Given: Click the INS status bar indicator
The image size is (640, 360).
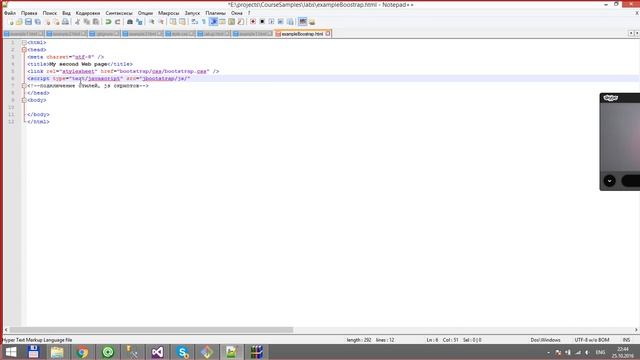Looking at the screenshot, I should click(627, 340).
